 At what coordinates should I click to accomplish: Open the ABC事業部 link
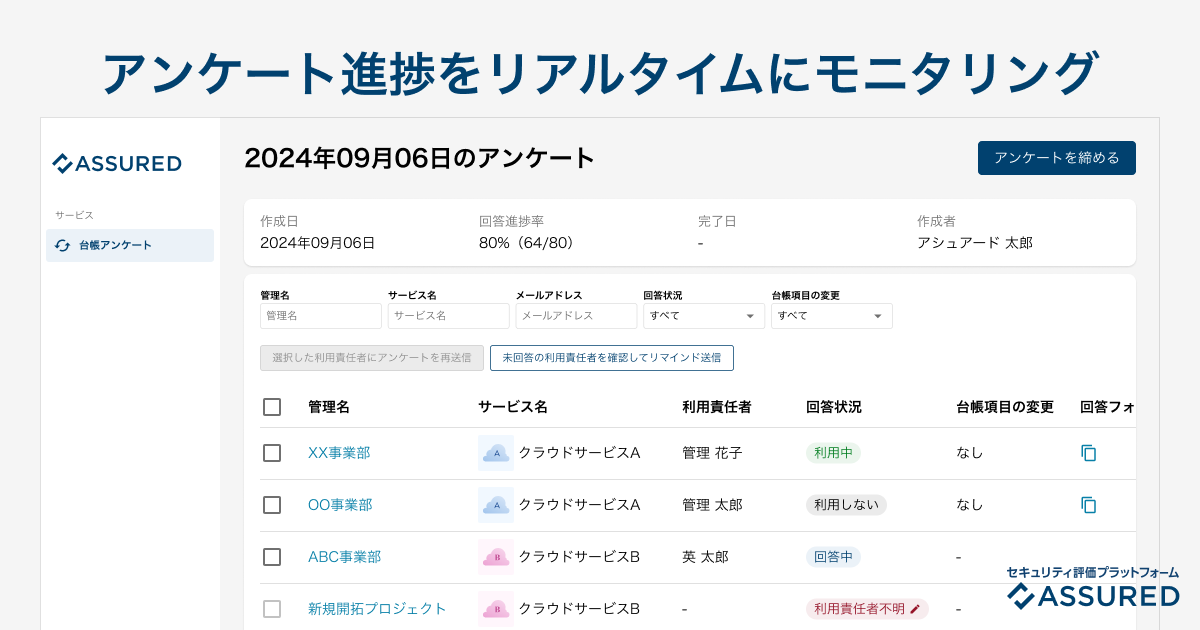click(x=344, y=557)
